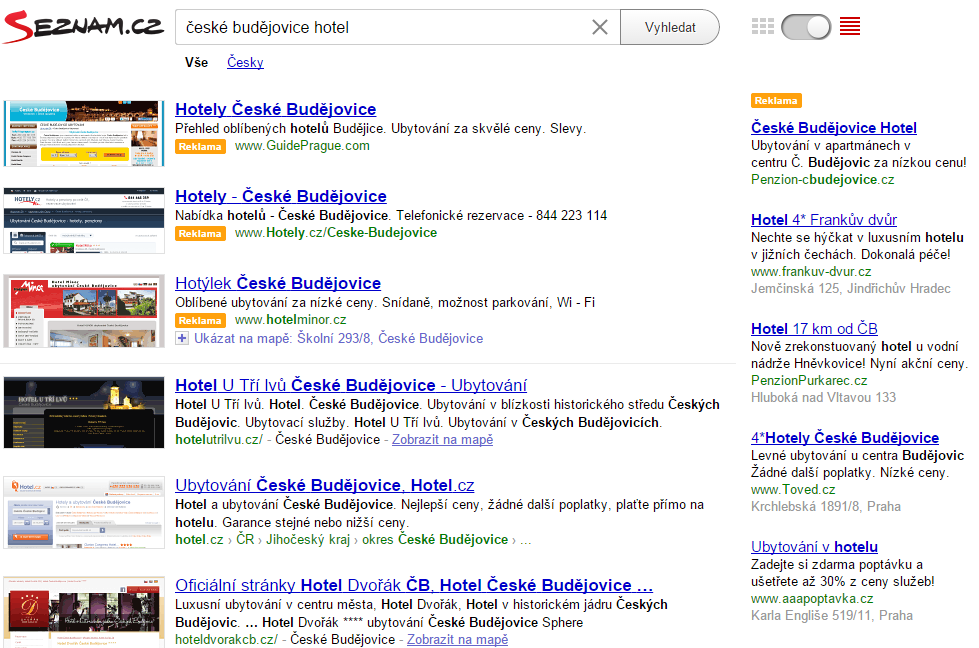The width and height of the screenshot is (979, 648).
Task: Click the Hotel Minor website thumbnail
Action: coord(84,311)
